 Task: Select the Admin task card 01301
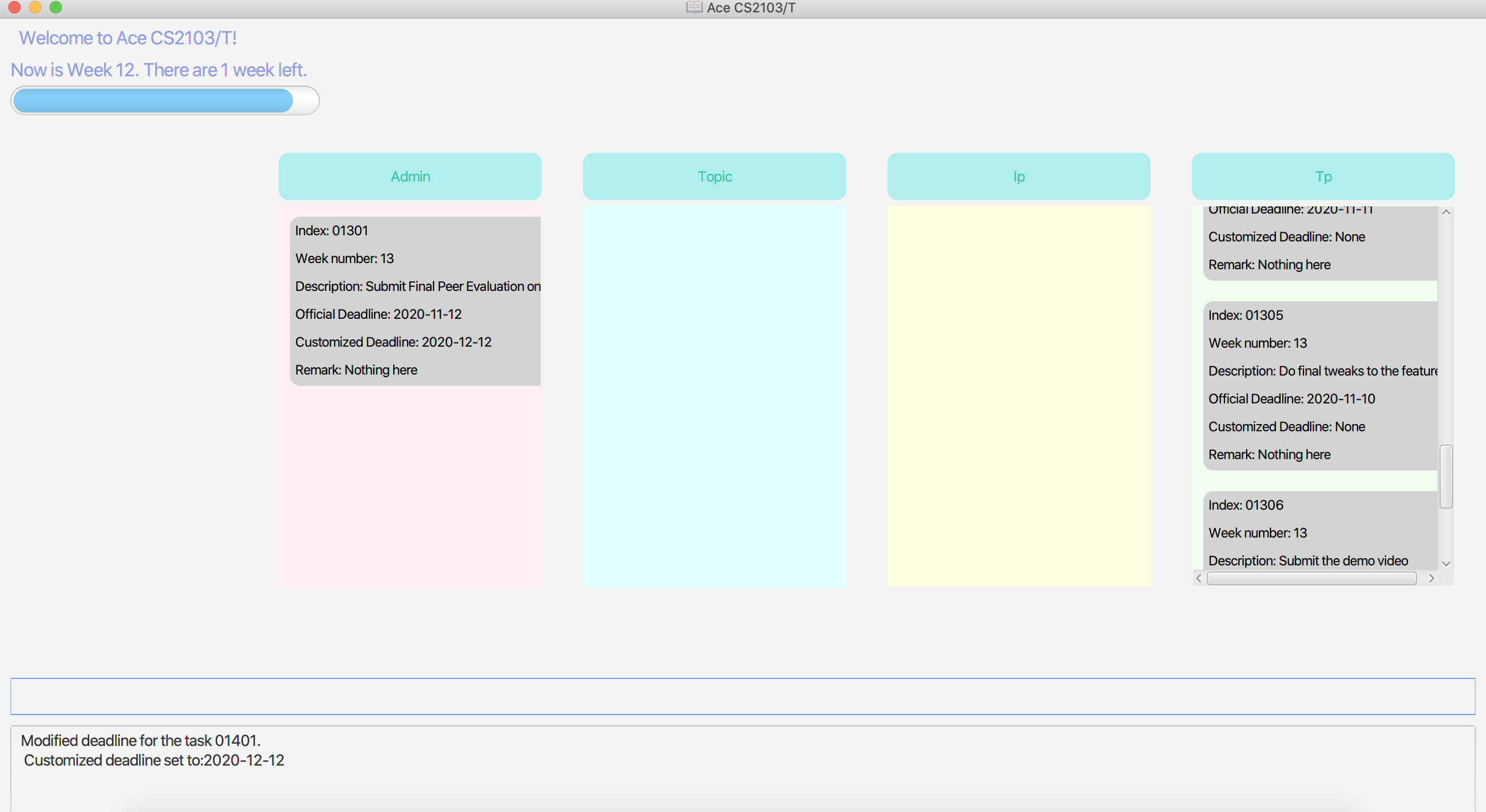pos(415,300)
